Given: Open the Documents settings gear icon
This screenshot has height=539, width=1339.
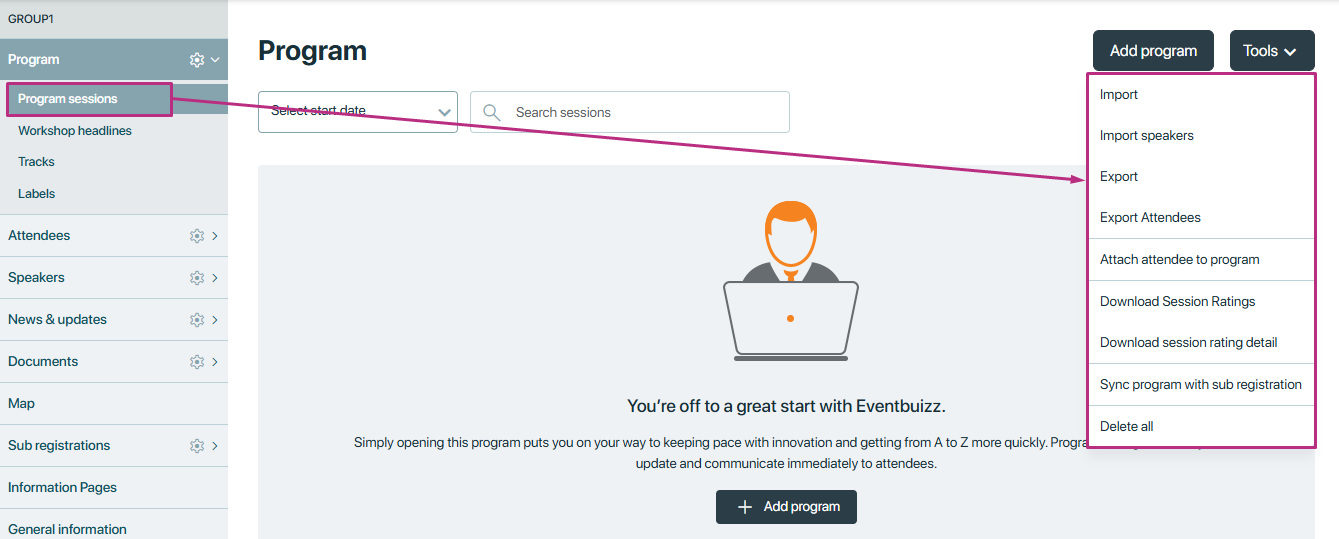Looking at the screenshot, I should click(x=197, y=362).
